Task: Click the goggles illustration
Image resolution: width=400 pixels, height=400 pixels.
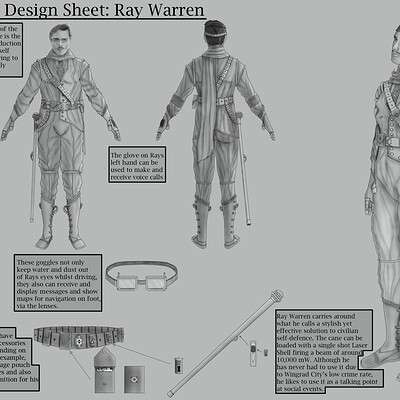Action: tap(142, 277)
